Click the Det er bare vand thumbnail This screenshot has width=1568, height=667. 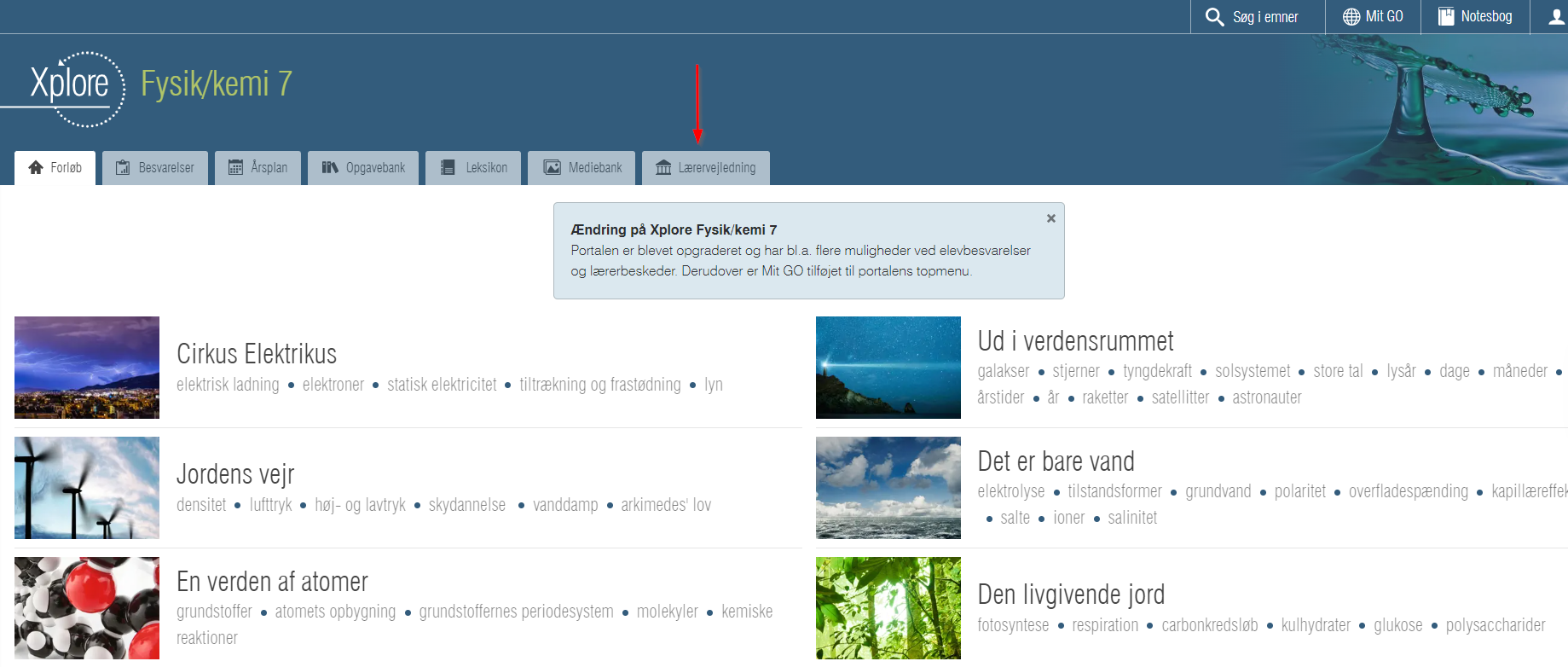pos(888,488)
